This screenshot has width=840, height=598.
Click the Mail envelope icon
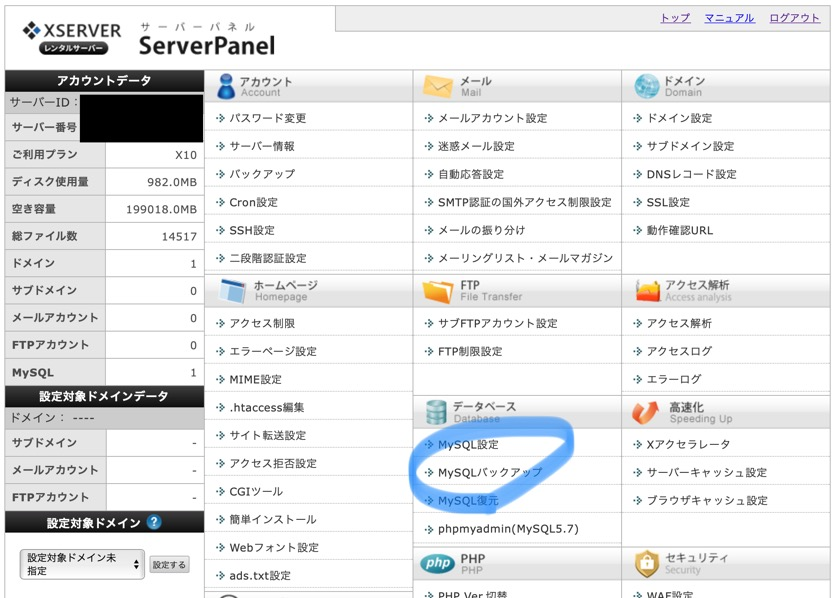click(x=438, y=87)
